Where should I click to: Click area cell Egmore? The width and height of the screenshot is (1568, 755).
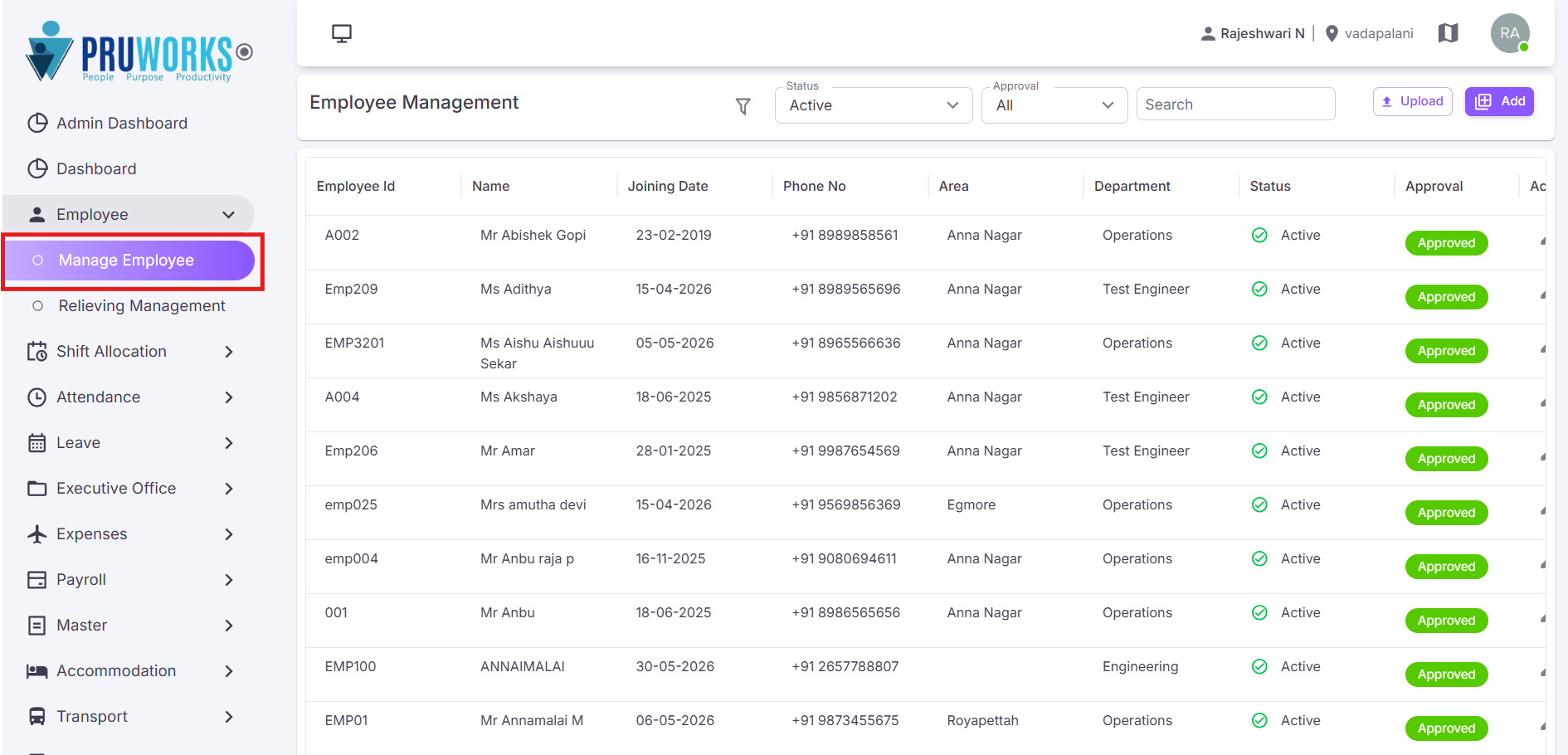click(x=971, y=504)
